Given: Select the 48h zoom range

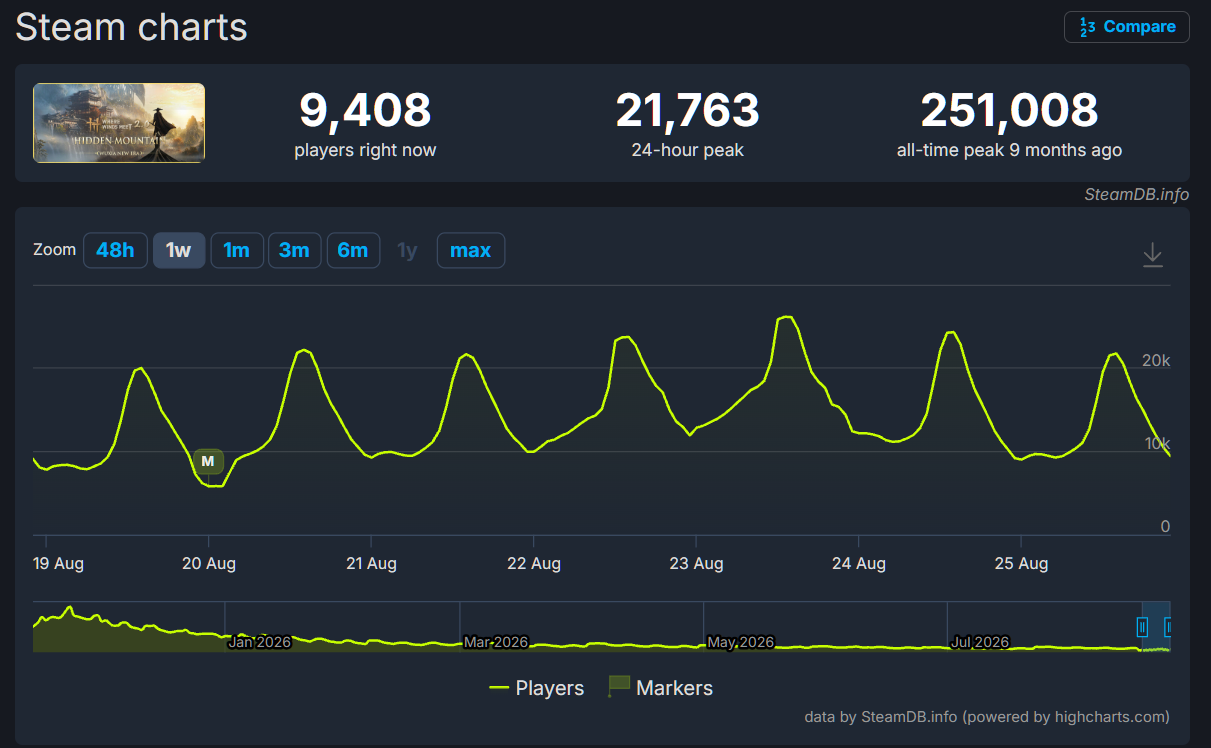Looking at the screenshot, I should (x=115, y=250).
